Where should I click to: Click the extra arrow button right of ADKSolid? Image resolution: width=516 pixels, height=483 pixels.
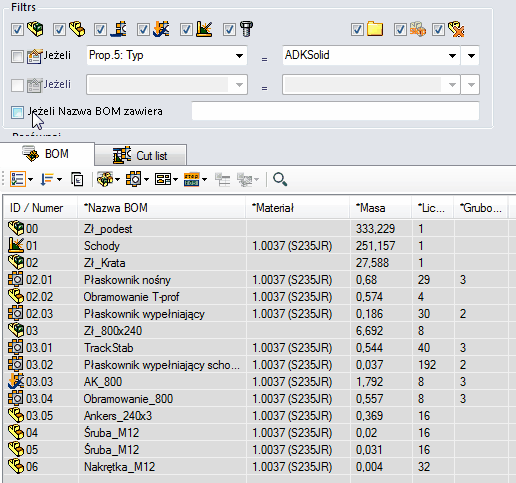(471, 56)
